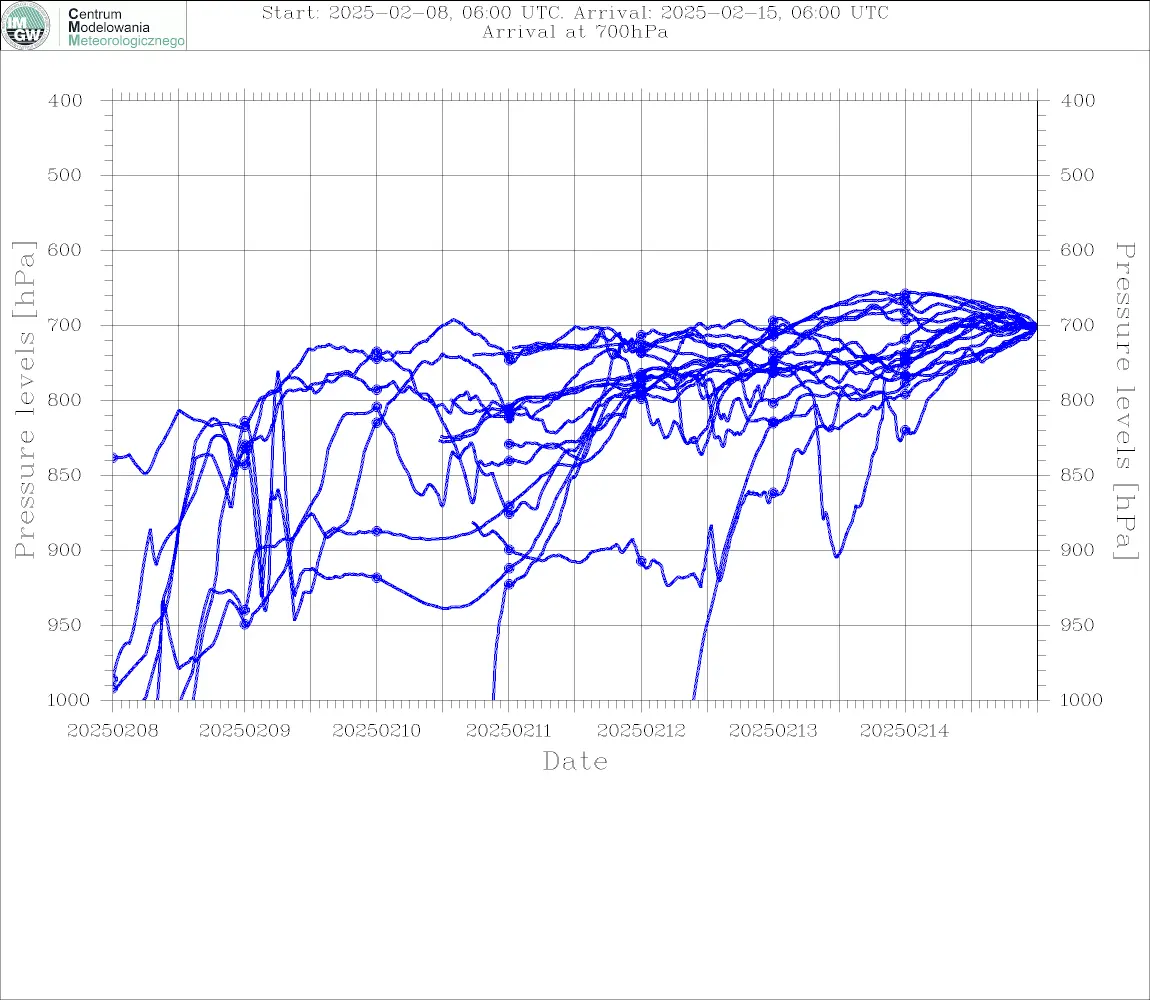Click the Centrum Modelowania Meteorologicznego label
Image resolution: width=1150 pixels, height=1000 pixels.
[x=125, y=27]
